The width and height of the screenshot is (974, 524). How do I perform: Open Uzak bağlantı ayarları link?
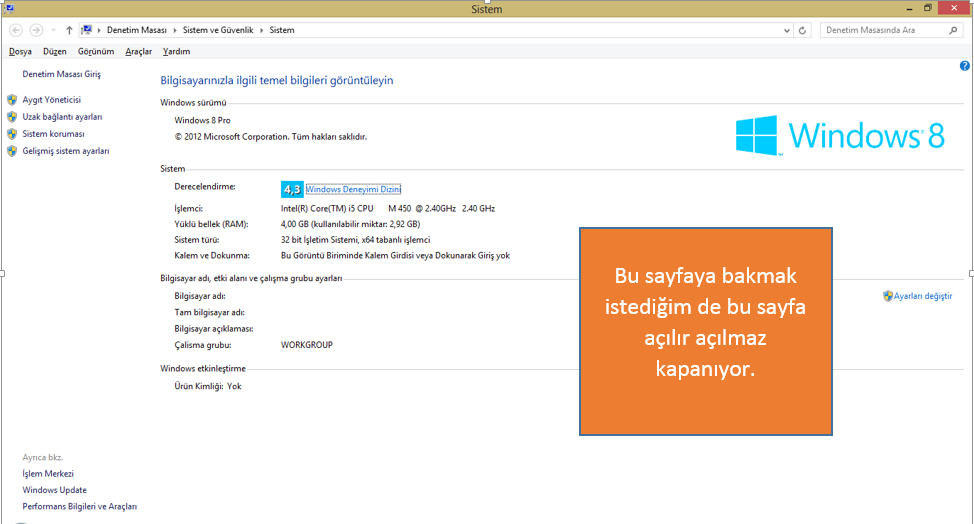[62, 117]
